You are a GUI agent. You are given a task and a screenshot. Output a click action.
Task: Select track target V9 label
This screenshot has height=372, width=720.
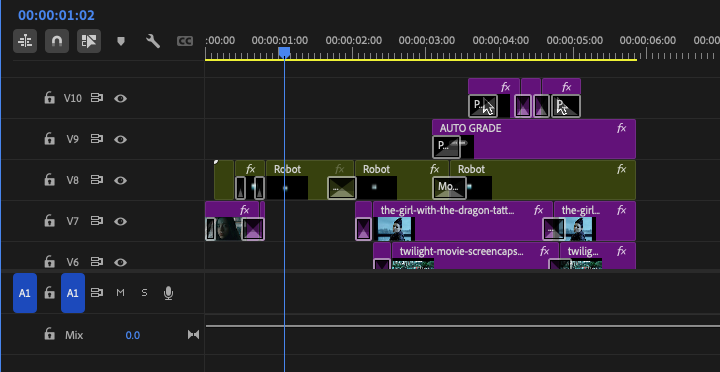(73, 139)
